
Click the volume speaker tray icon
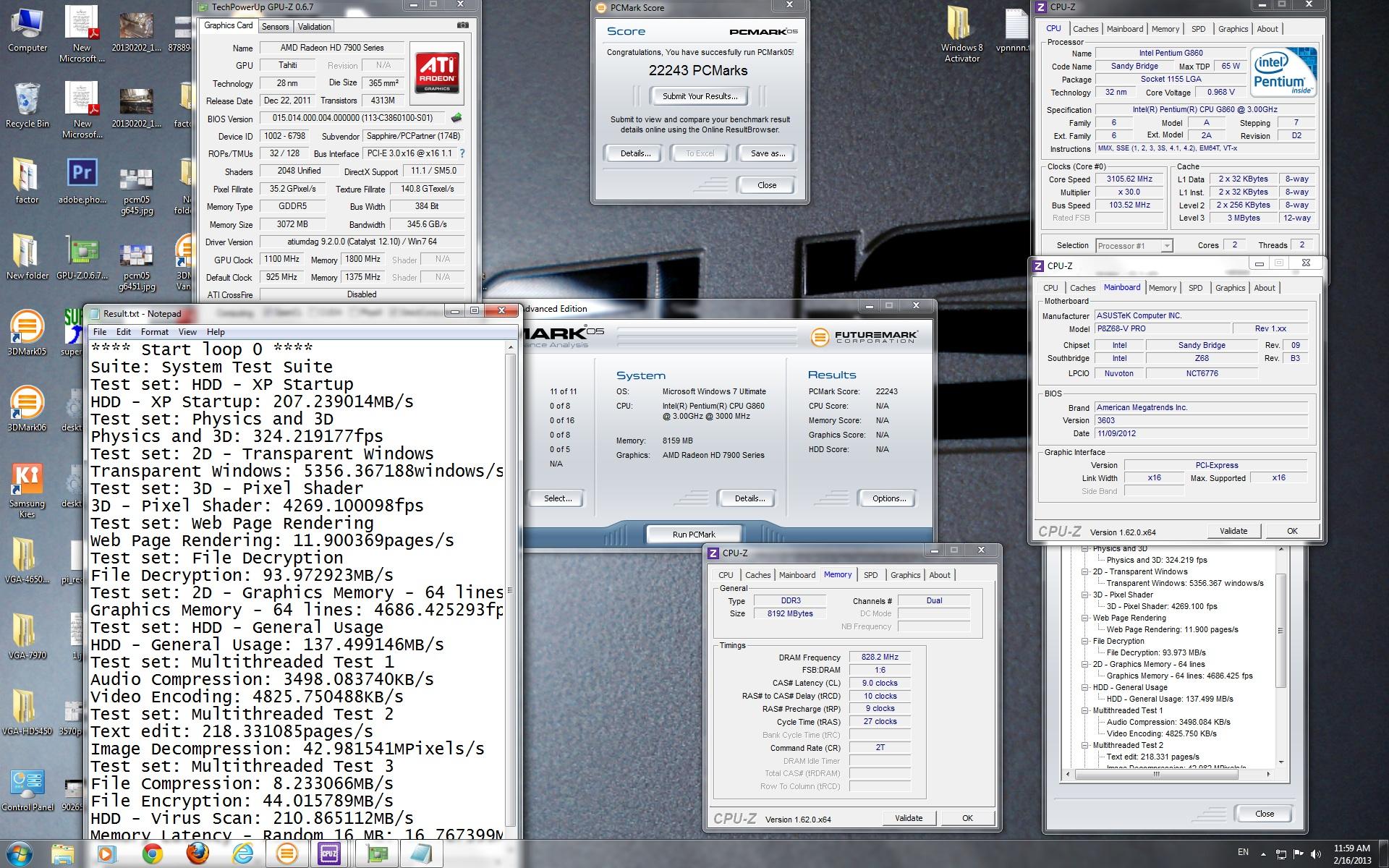coord(1316,853)
